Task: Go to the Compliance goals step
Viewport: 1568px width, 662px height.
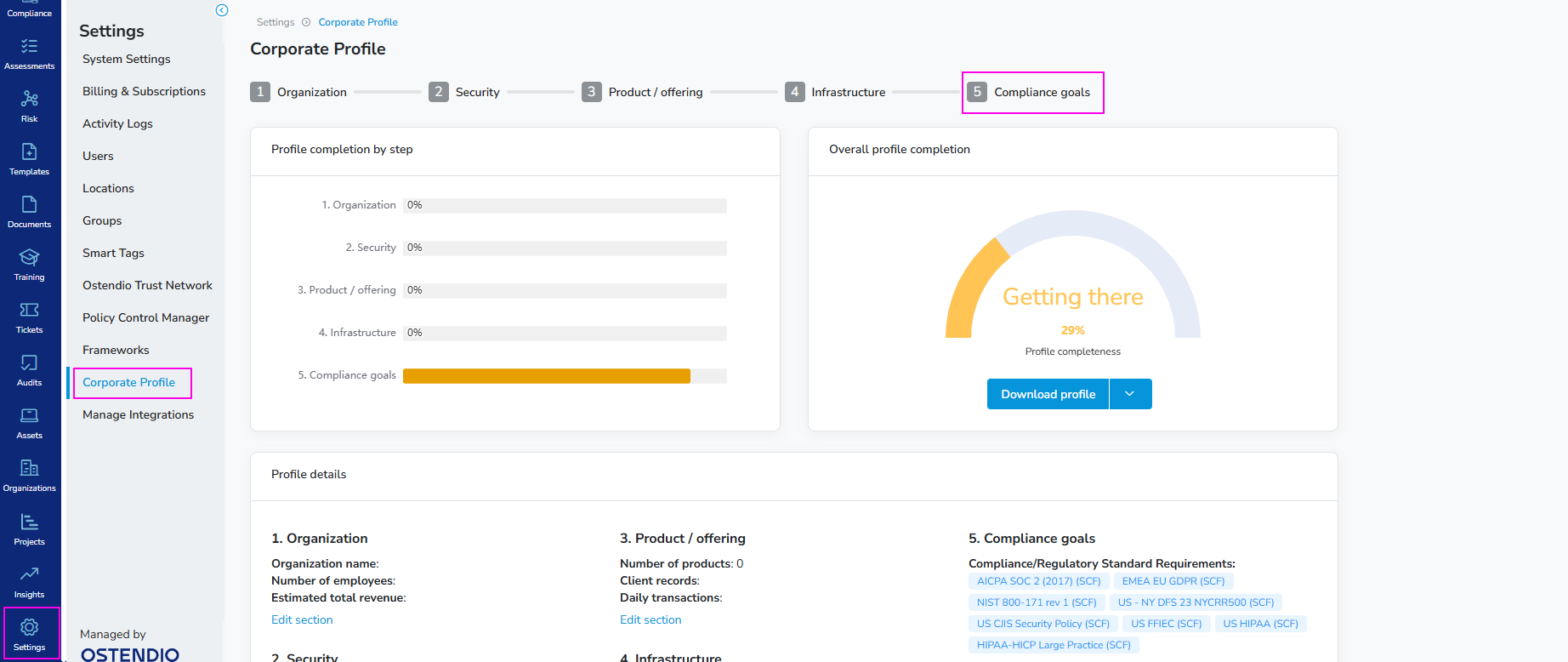Action: [x=1042, y=92]
